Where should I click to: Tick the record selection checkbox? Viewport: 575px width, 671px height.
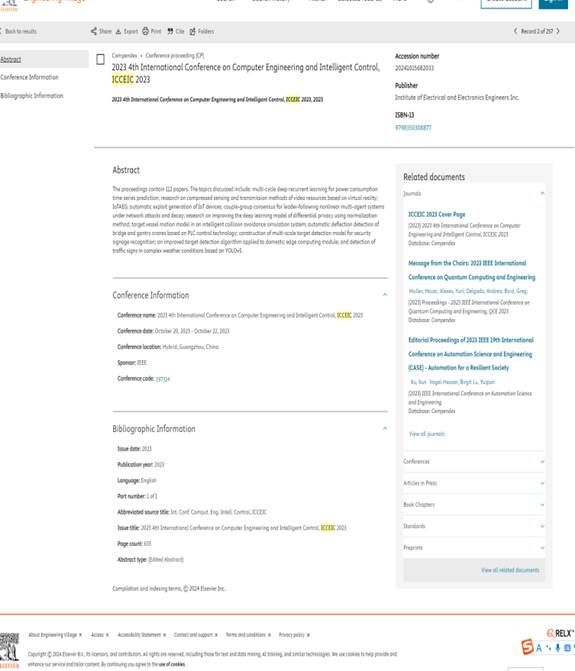click(100, 59)
